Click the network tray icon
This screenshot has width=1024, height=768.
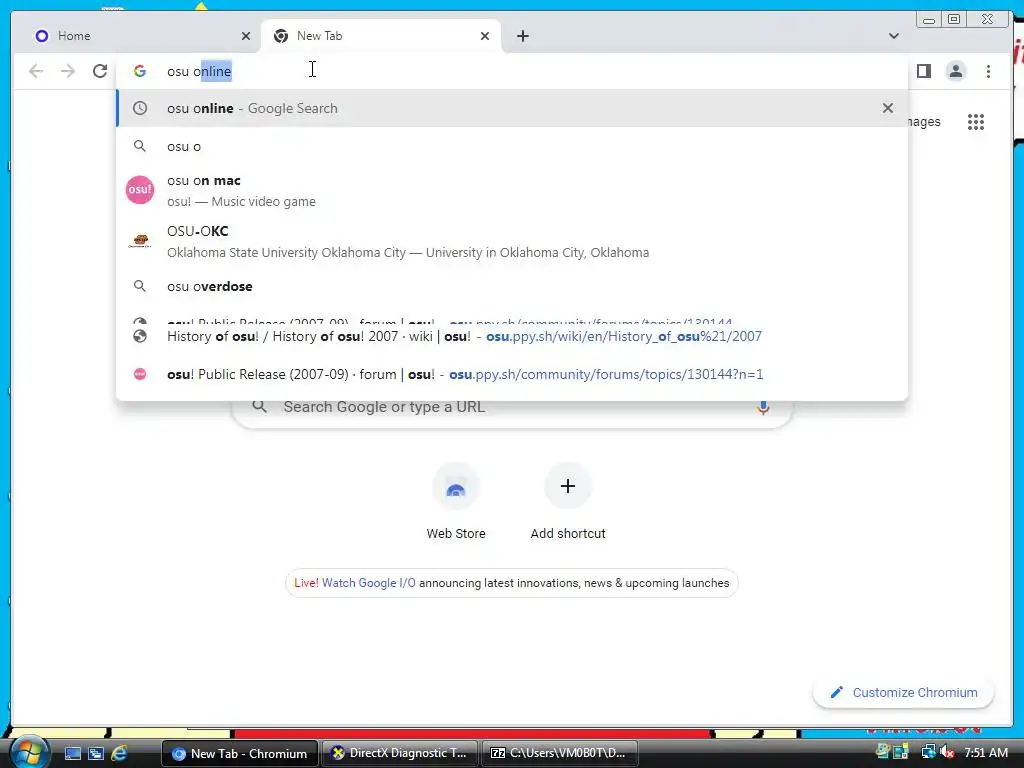[x=927, y=753]
